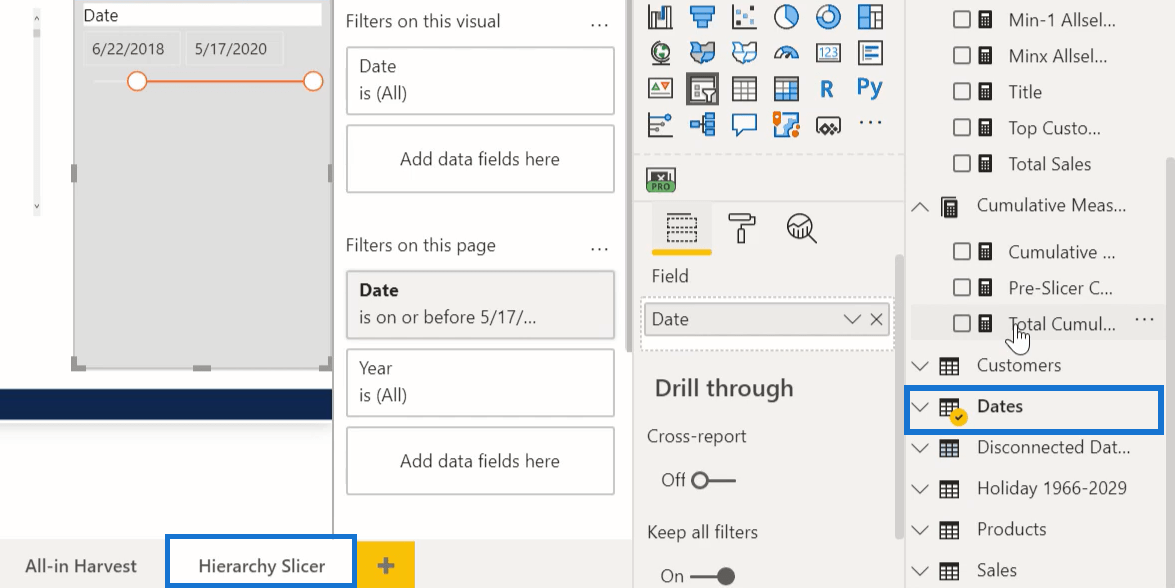Select the Donut chart visual
The image size is (1175, 588).
tap(828, 16)
